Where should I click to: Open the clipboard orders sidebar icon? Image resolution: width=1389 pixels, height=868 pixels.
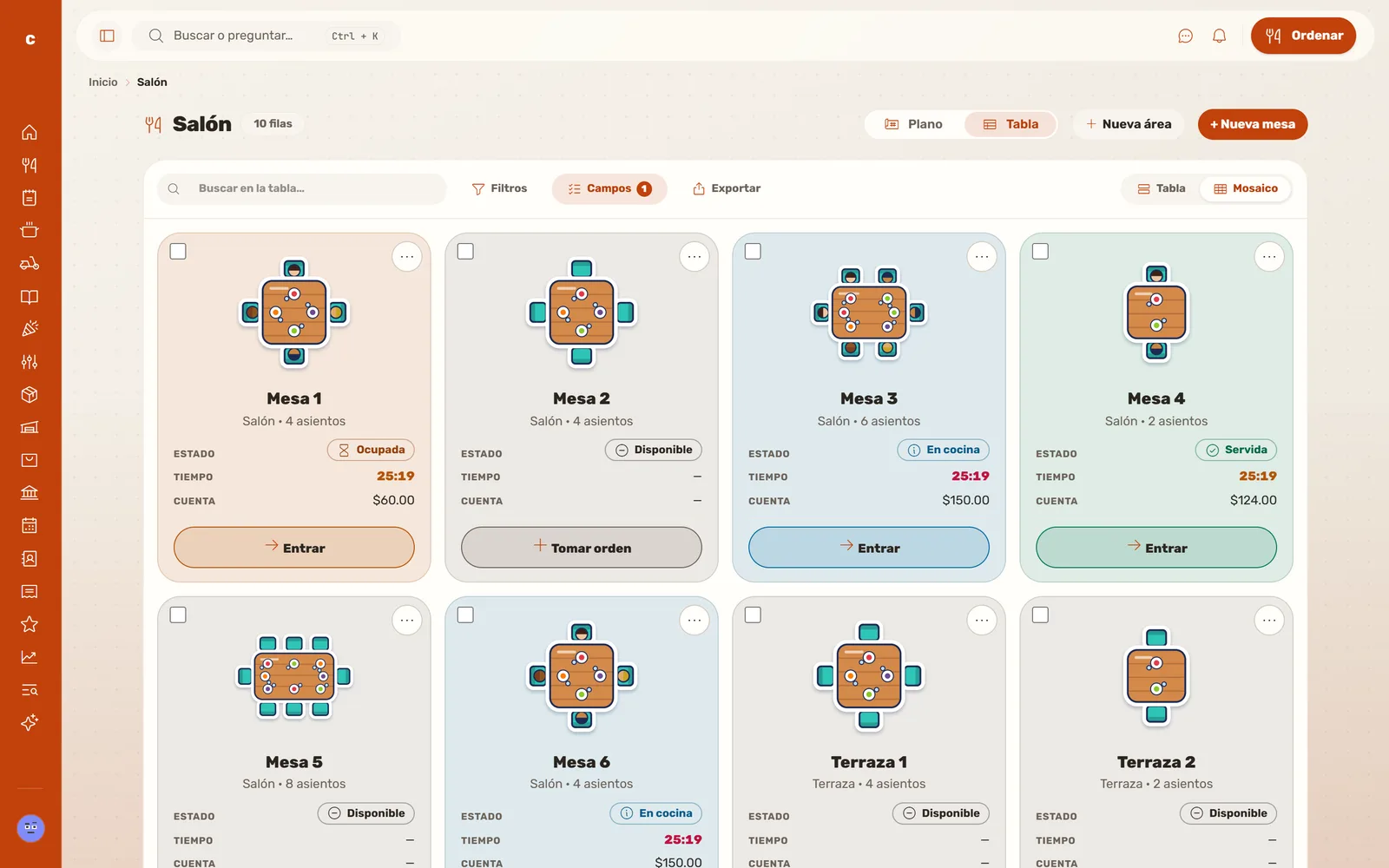click(x=30, y=198)
